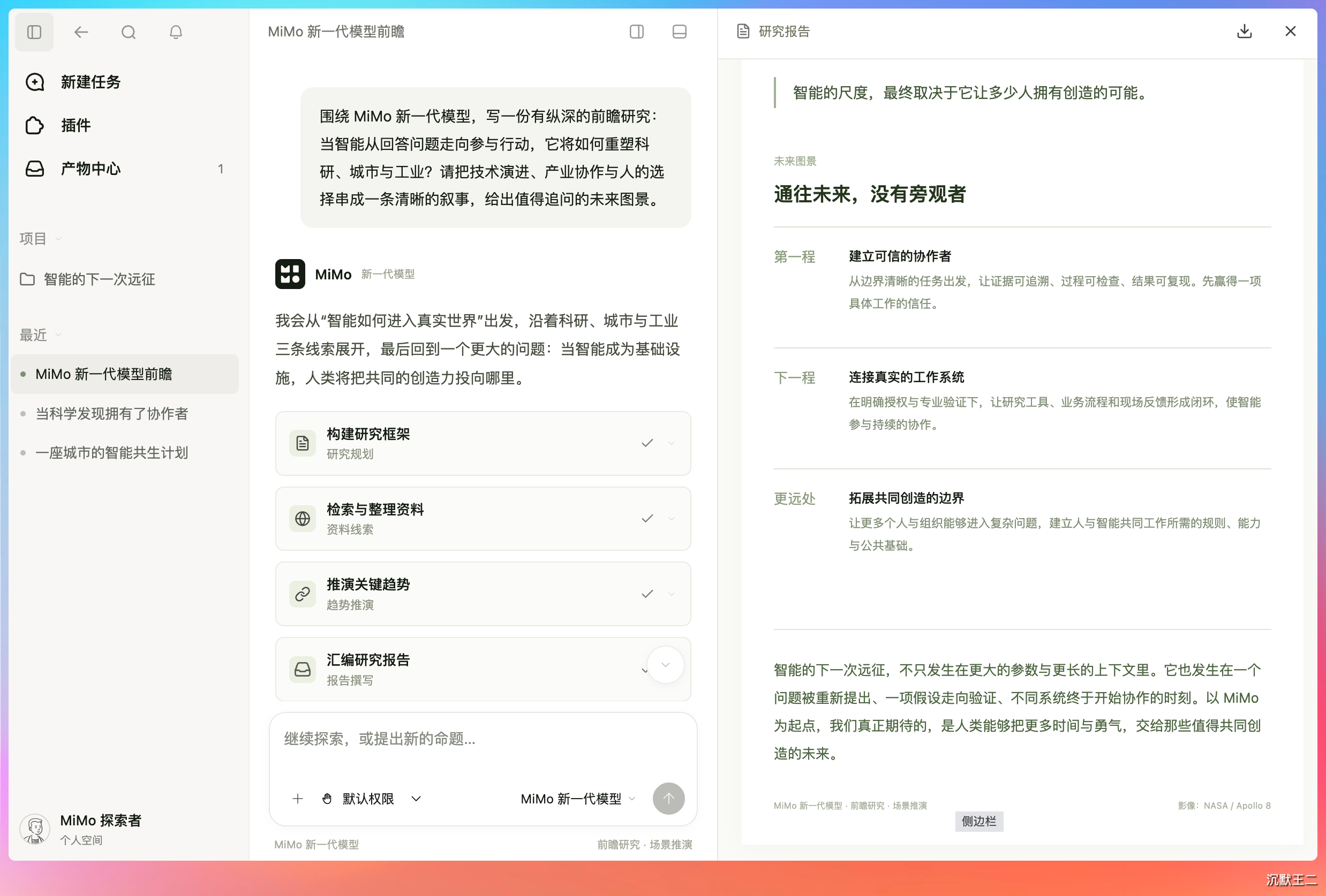Open MiMo 新一代模型 model selector
This screenshot has width=1326, height=896.
(578, 799)
